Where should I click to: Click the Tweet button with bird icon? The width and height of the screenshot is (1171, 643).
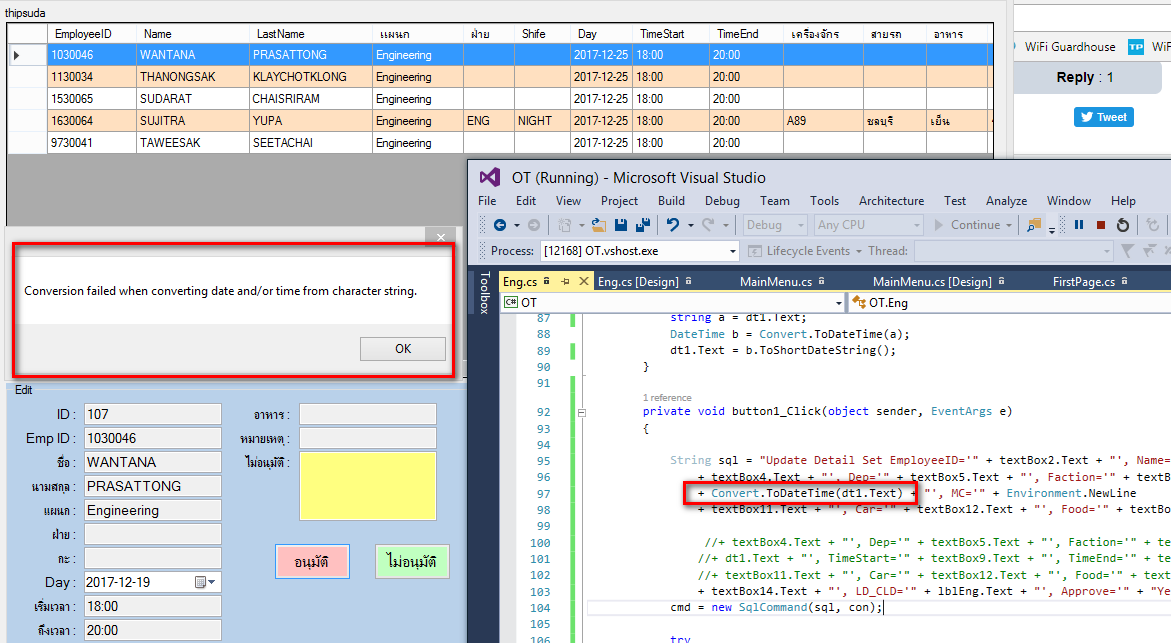click(x=1104, y=117)
